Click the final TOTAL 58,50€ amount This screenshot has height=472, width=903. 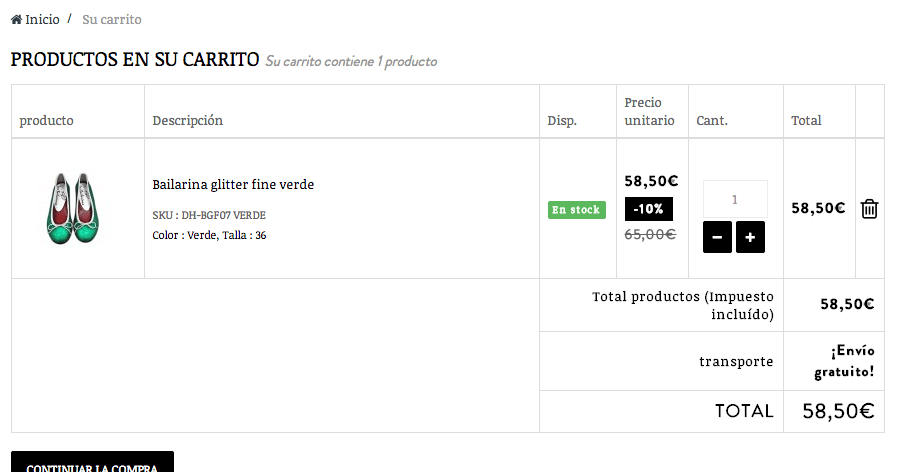[838, 411]
